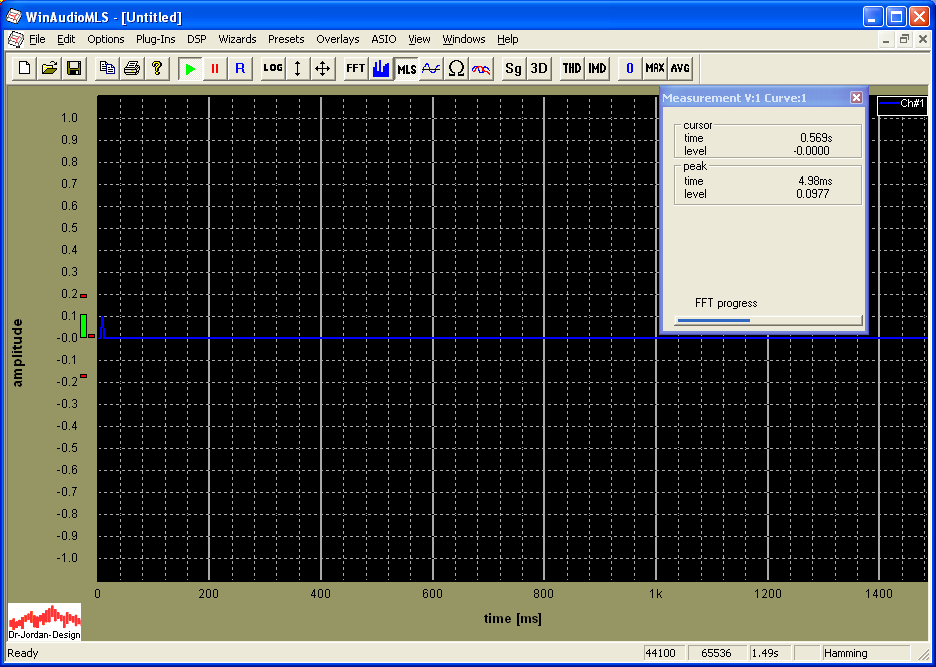The width and height of the screenshot is (936, 667).
Task: Pause measurement with red pause button
Action: tap(214, 69)
